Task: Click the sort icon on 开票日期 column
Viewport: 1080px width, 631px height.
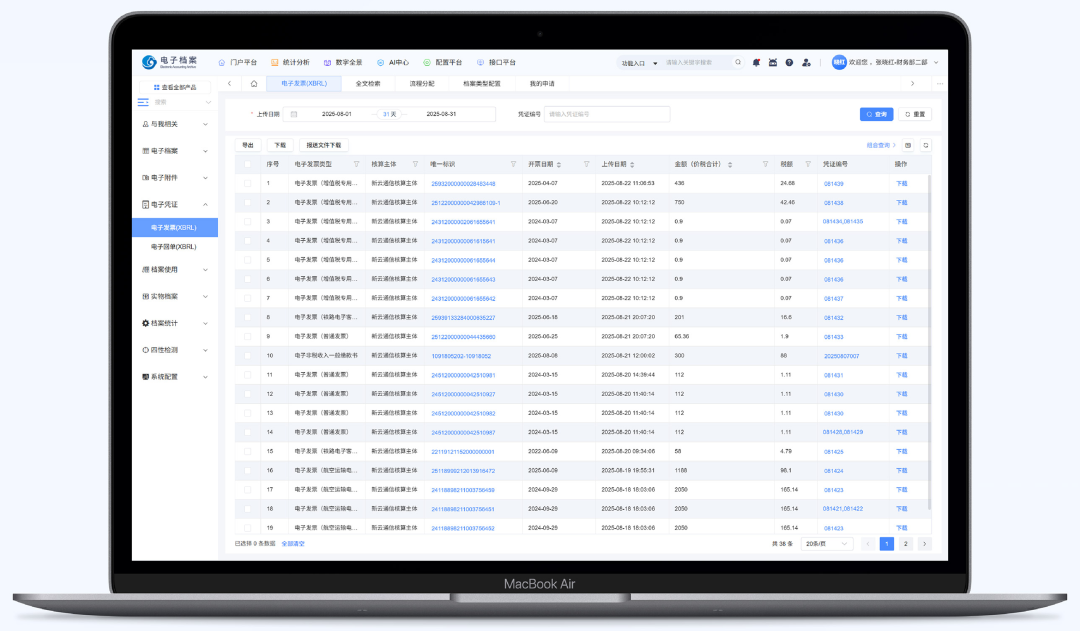Action: point(559,164)
